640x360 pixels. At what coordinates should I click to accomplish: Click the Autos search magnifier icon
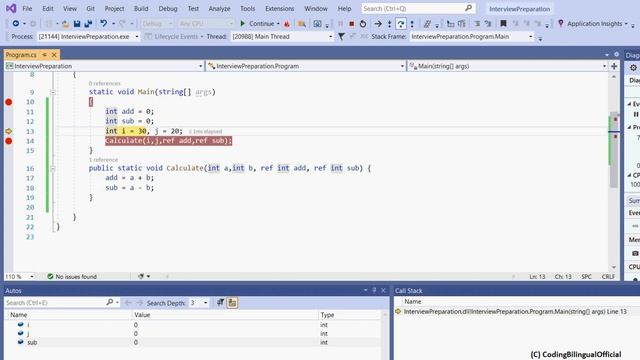click(x=109, y=302)
